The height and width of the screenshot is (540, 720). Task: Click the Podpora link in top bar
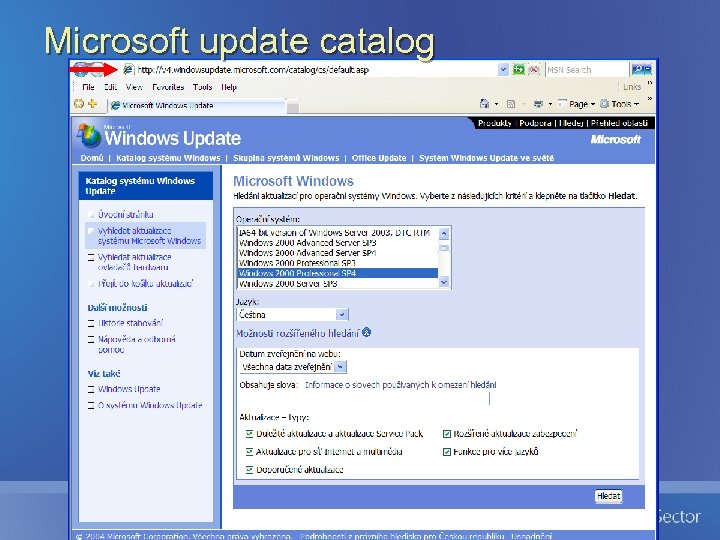535,123
